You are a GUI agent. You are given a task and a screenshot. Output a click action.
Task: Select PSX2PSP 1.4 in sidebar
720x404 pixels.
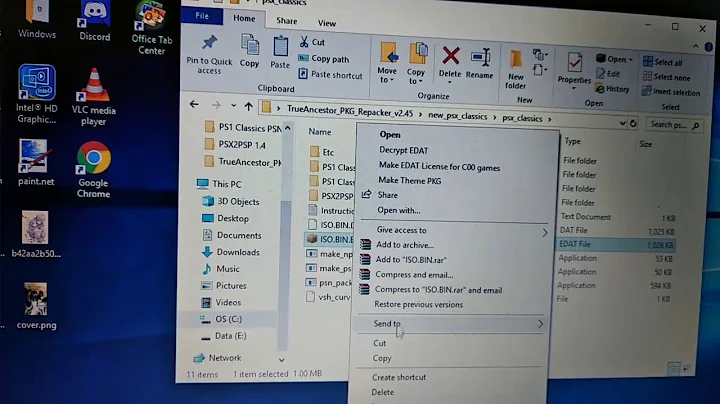click(235, 145)
